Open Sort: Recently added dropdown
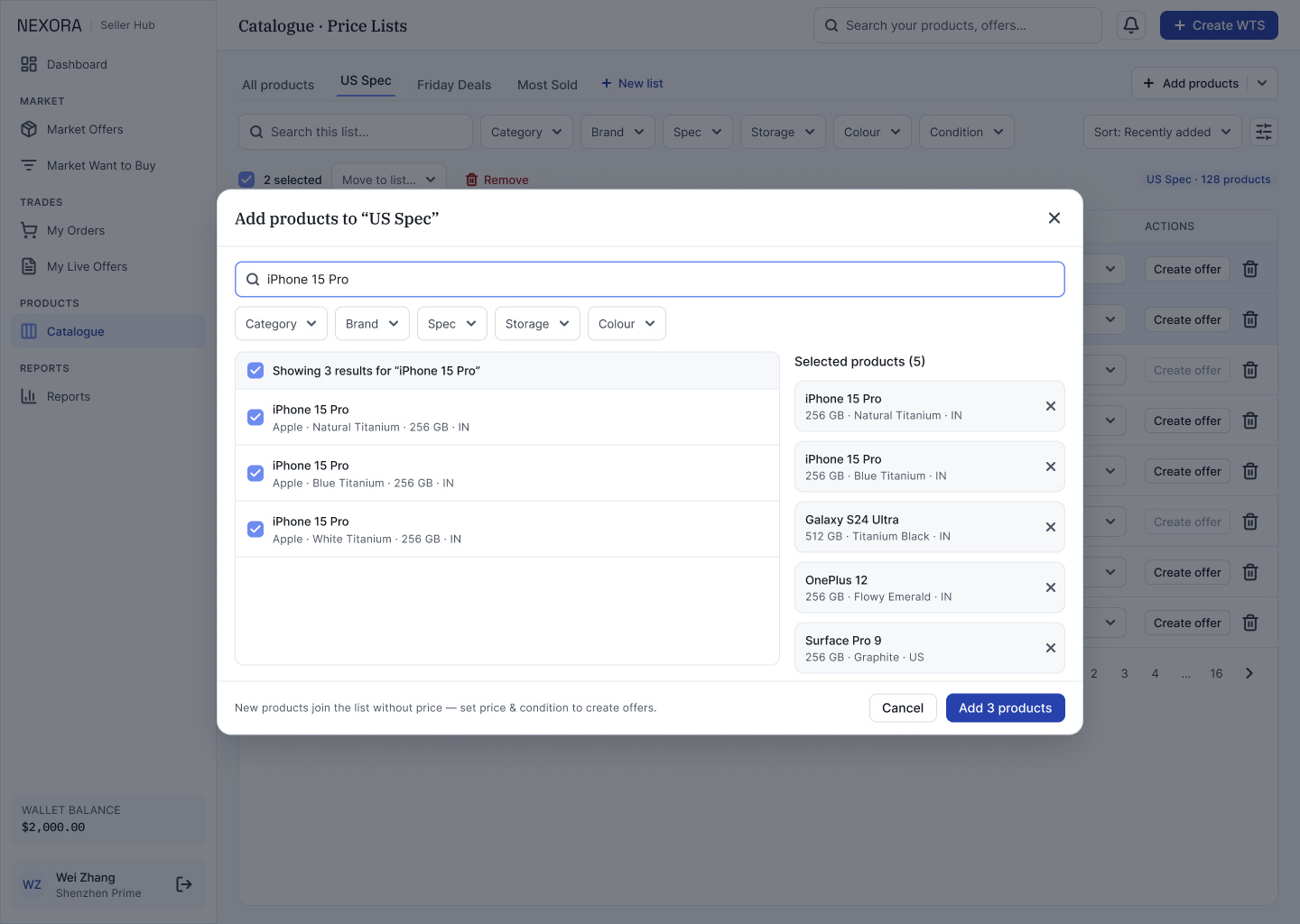The height and width of the screenshot is (924, 1300). pos(1163,132)
